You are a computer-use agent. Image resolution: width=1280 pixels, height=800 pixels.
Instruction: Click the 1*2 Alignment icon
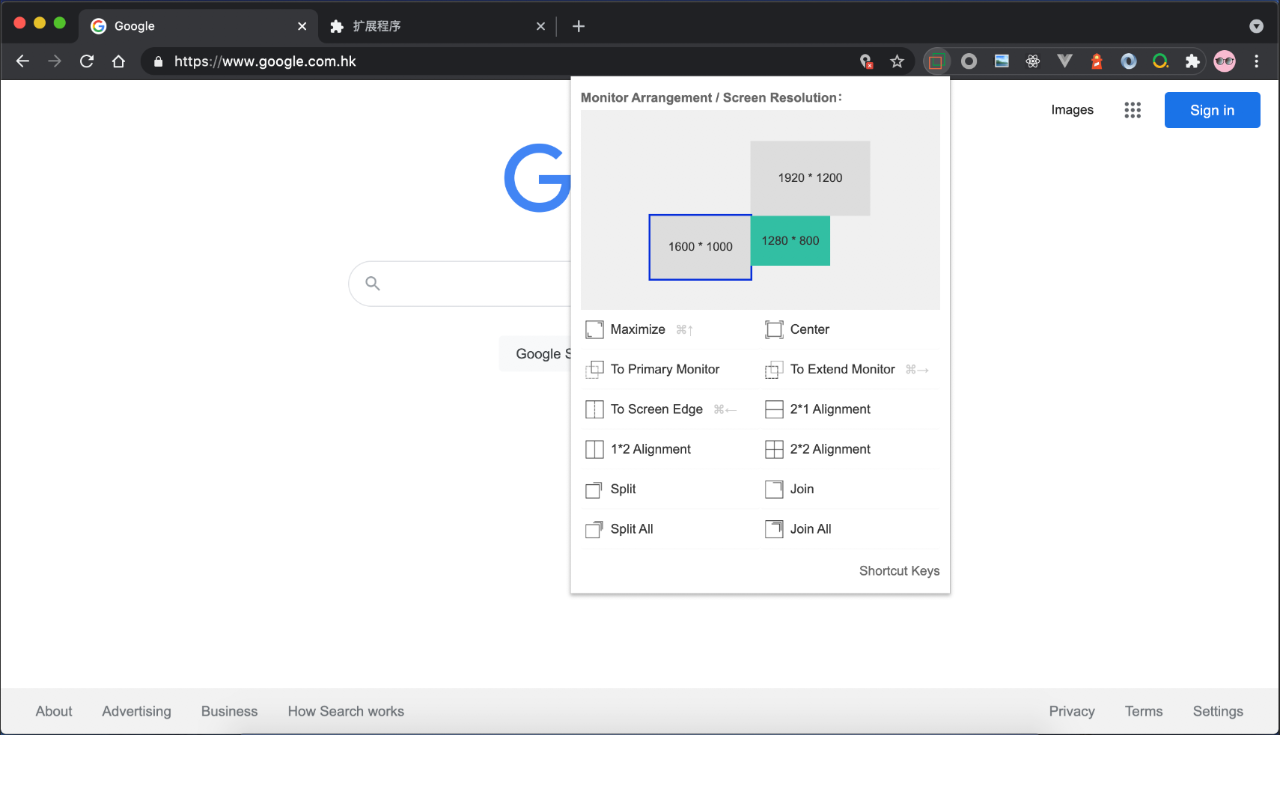click(594, 449)
